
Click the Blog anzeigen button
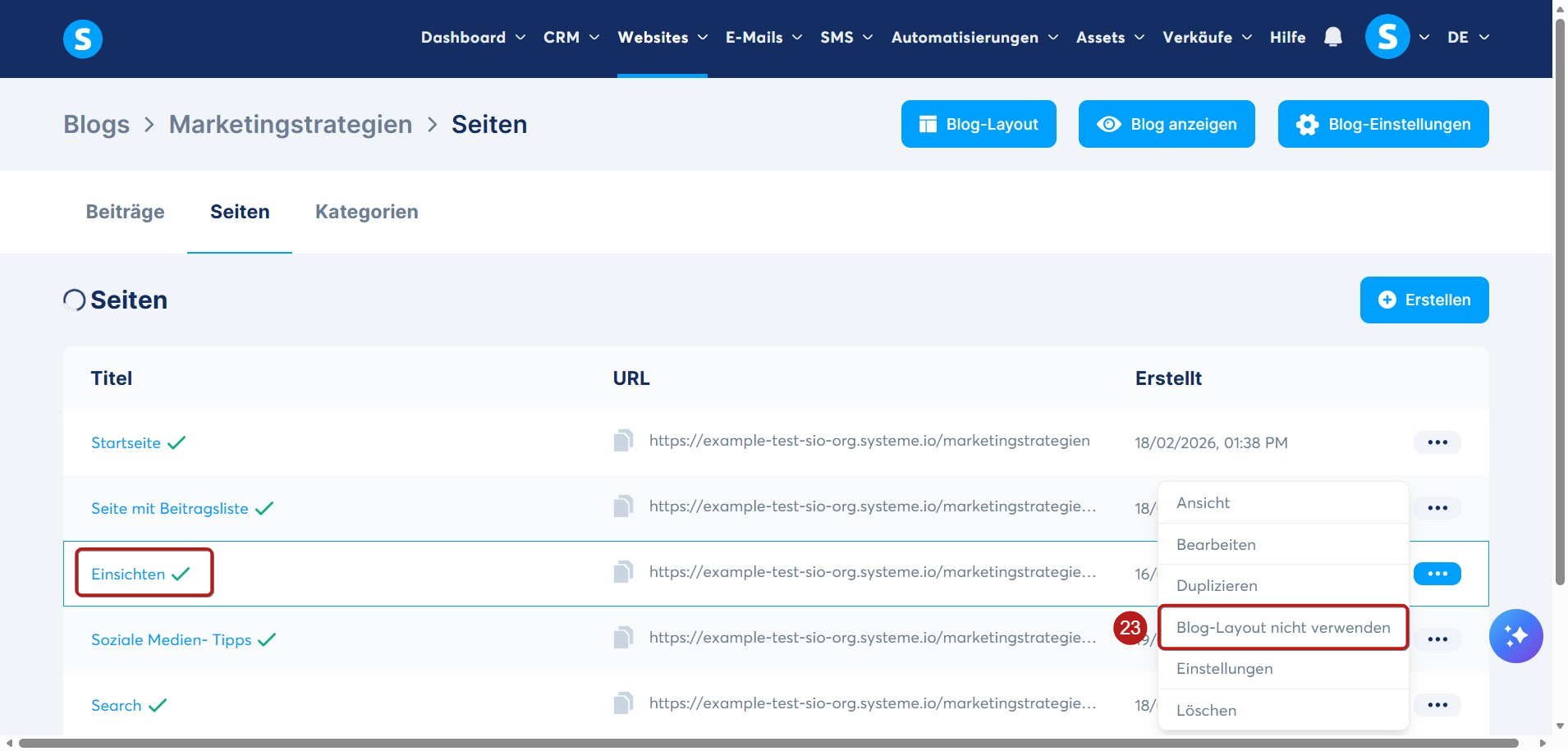click(1167, 124)
